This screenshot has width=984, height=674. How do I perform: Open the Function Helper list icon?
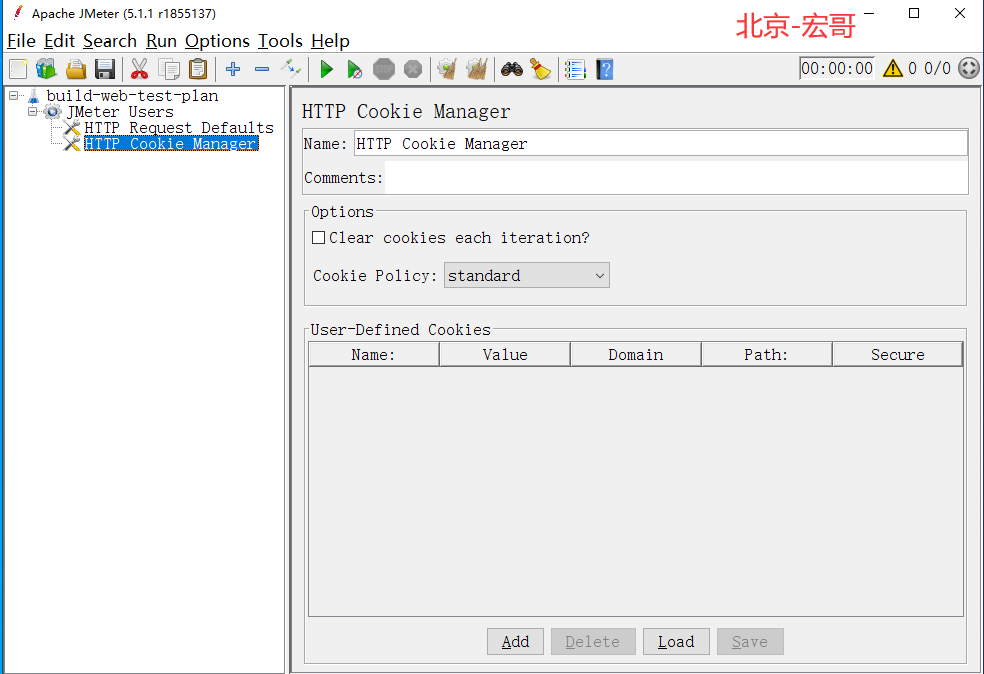tap(575, 69)
